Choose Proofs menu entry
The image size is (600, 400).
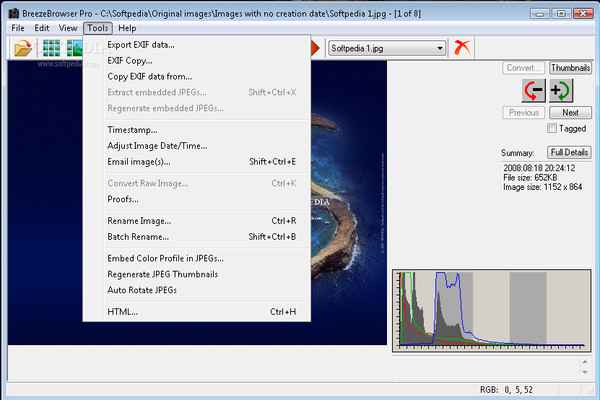[196, 199]
